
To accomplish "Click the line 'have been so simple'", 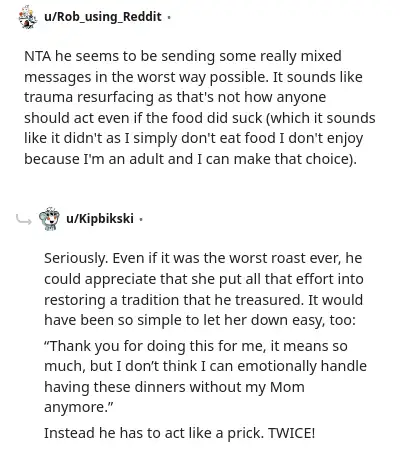I will tap(200, 320).
